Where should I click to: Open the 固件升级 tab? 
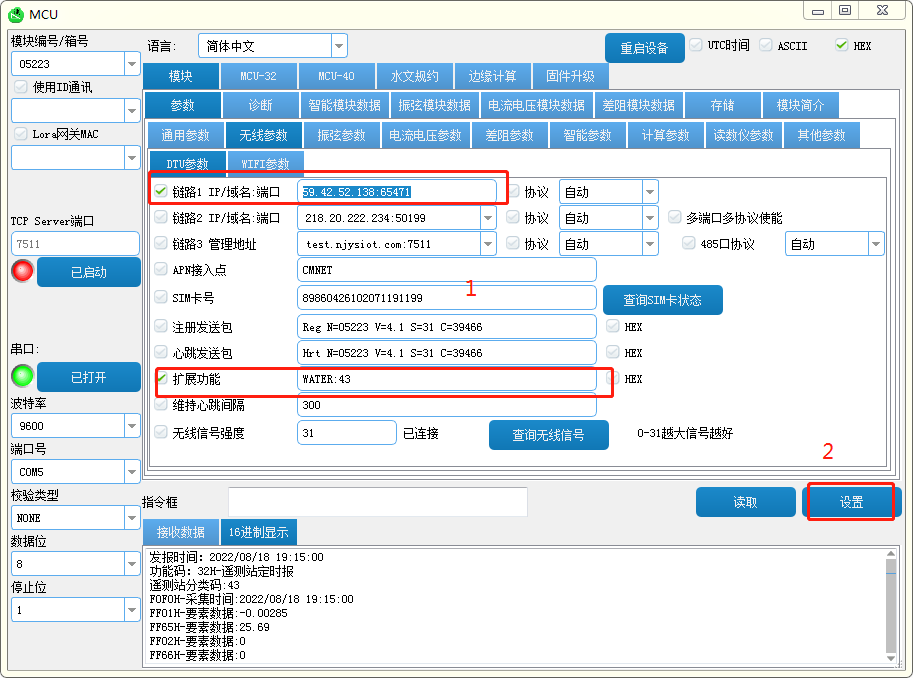click(570, 76)
